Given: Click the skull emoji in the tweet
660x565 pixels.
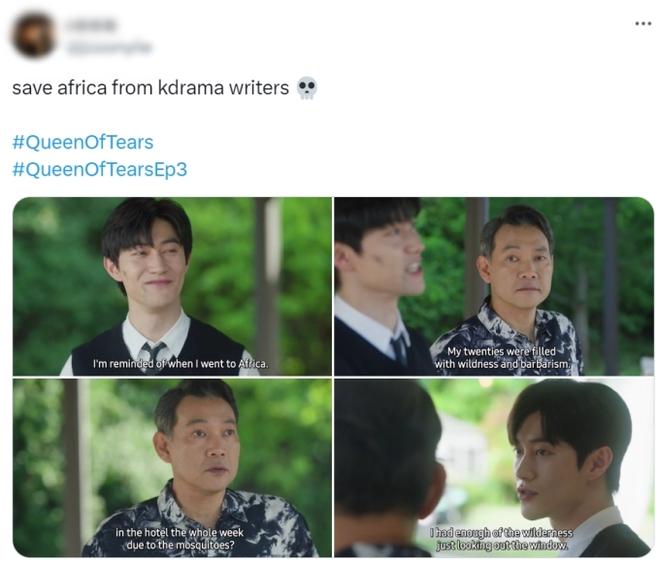Looking at the screenshot, I should point(306,88).
